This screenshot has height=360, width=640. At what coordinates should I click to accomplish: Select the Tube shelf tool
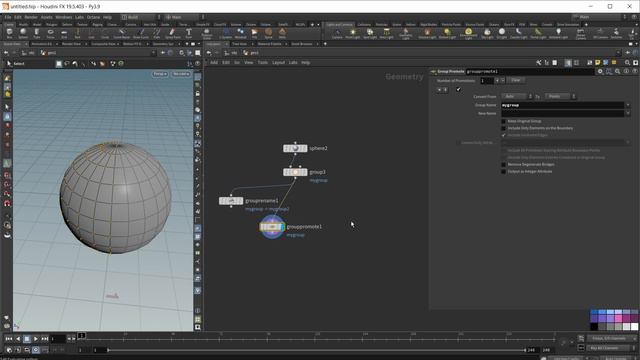click(37, 33)
